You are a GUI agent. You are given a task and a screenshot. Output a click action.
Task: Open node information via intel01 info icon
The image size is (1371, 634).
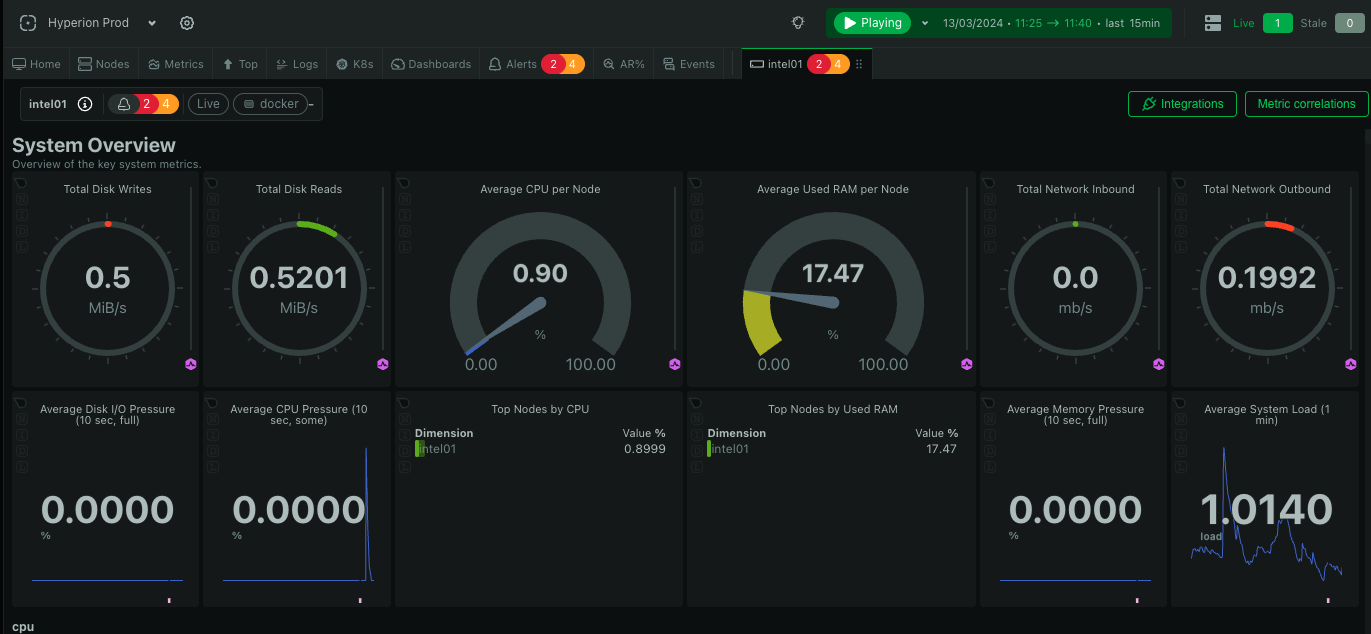[86, 103]
